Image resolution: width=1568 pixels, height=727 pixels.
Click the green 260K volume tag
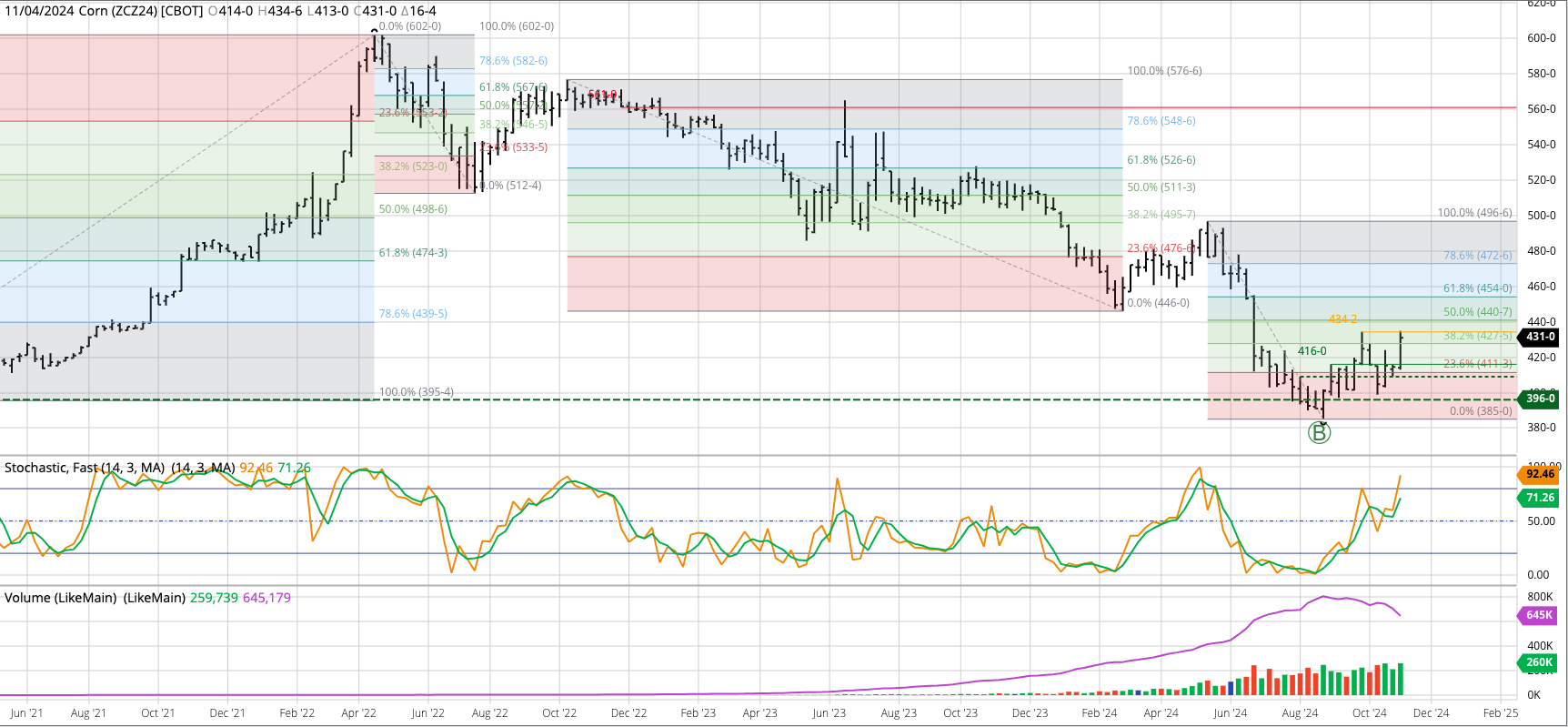pyautogui.click(x=1538, y=662)
